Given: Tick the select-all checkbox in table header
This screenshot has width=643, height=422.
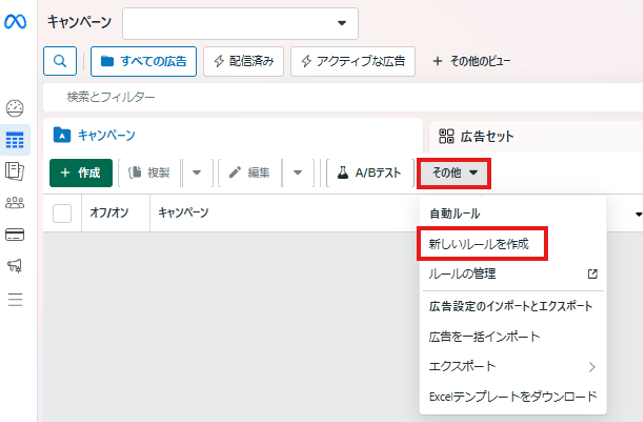Looking at the screenshot, I should (62, 213).
